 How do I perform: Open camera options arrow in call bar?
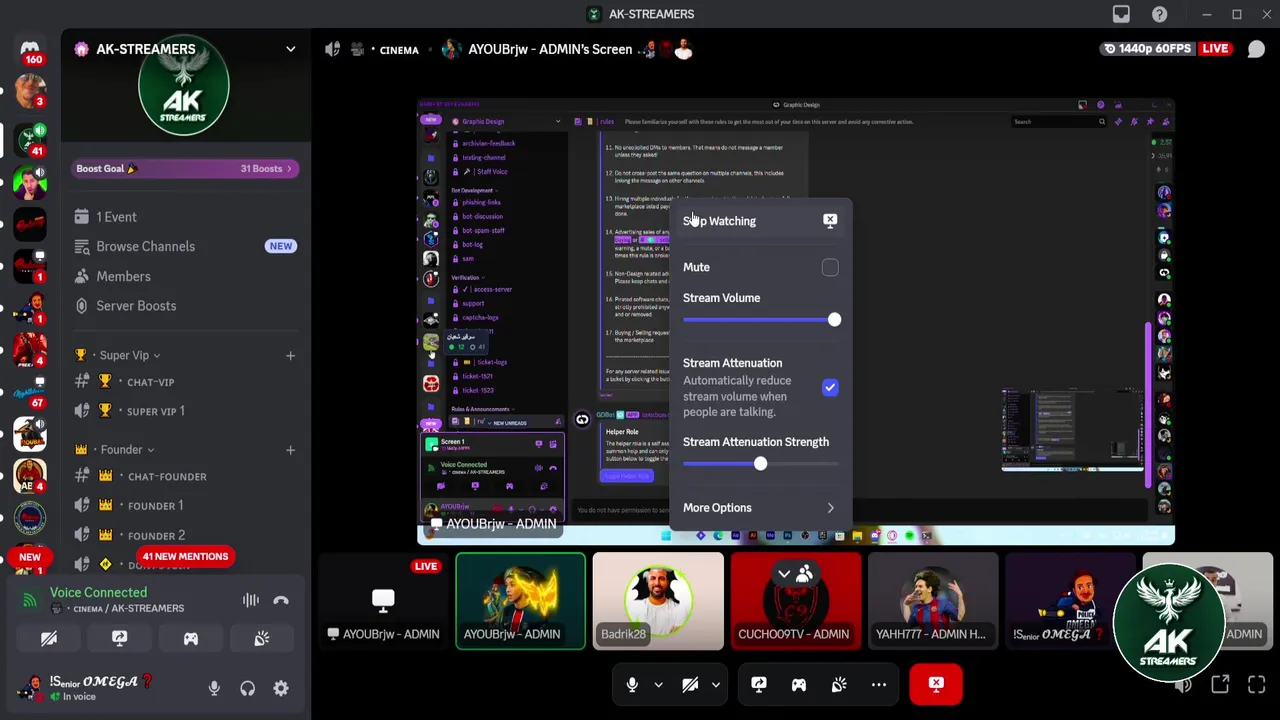[716, 685]
